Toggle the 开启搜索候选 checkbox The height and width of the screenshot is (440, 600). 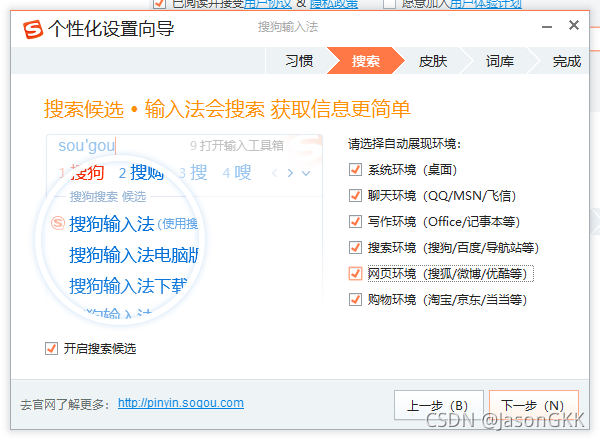tap(51, 349)
